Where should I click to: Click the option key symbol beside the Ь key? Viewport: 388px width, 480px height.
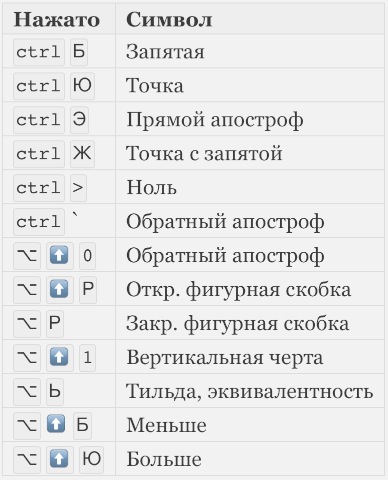27,391
